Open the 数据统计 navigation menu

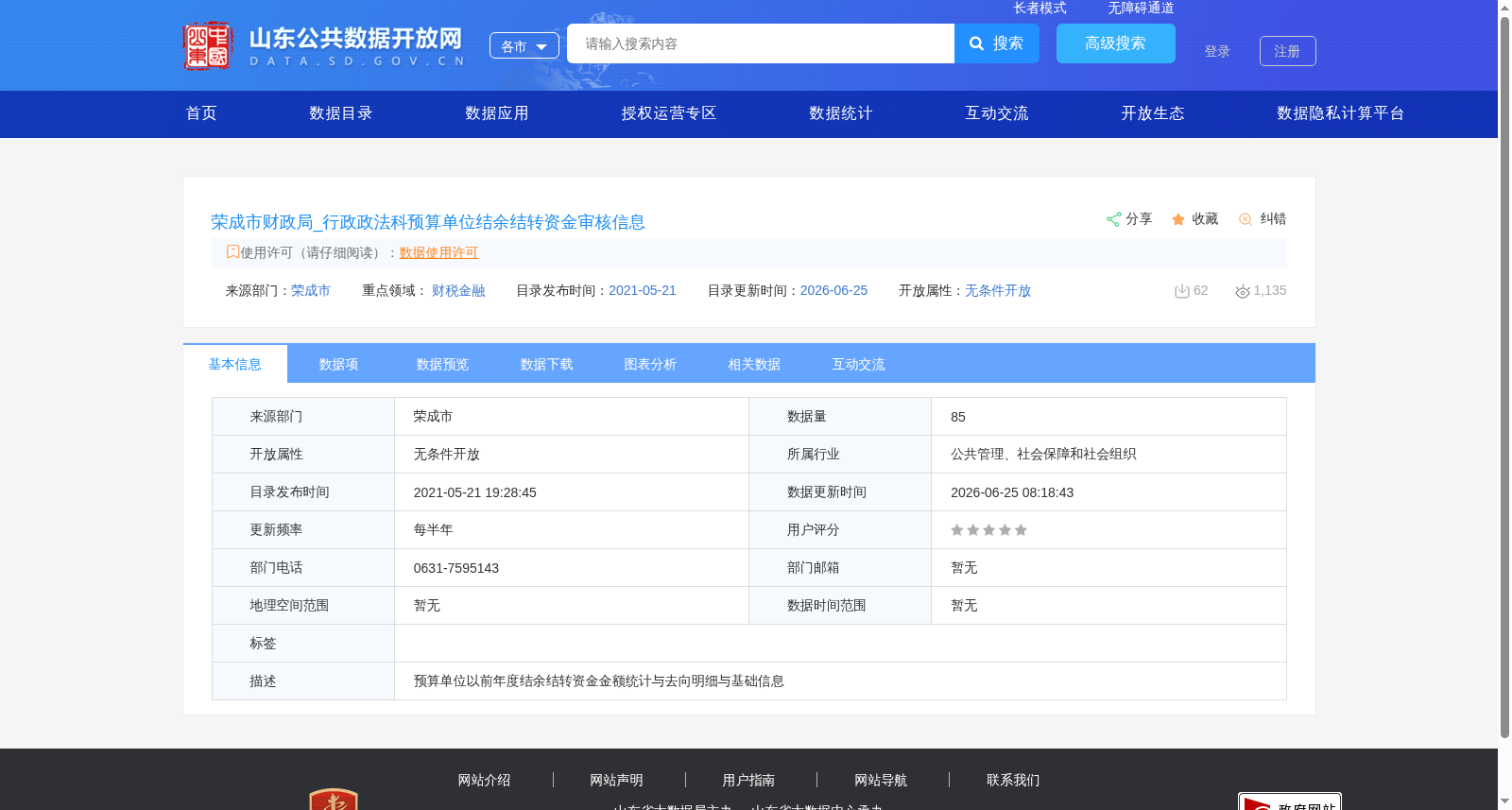[841, 113]
